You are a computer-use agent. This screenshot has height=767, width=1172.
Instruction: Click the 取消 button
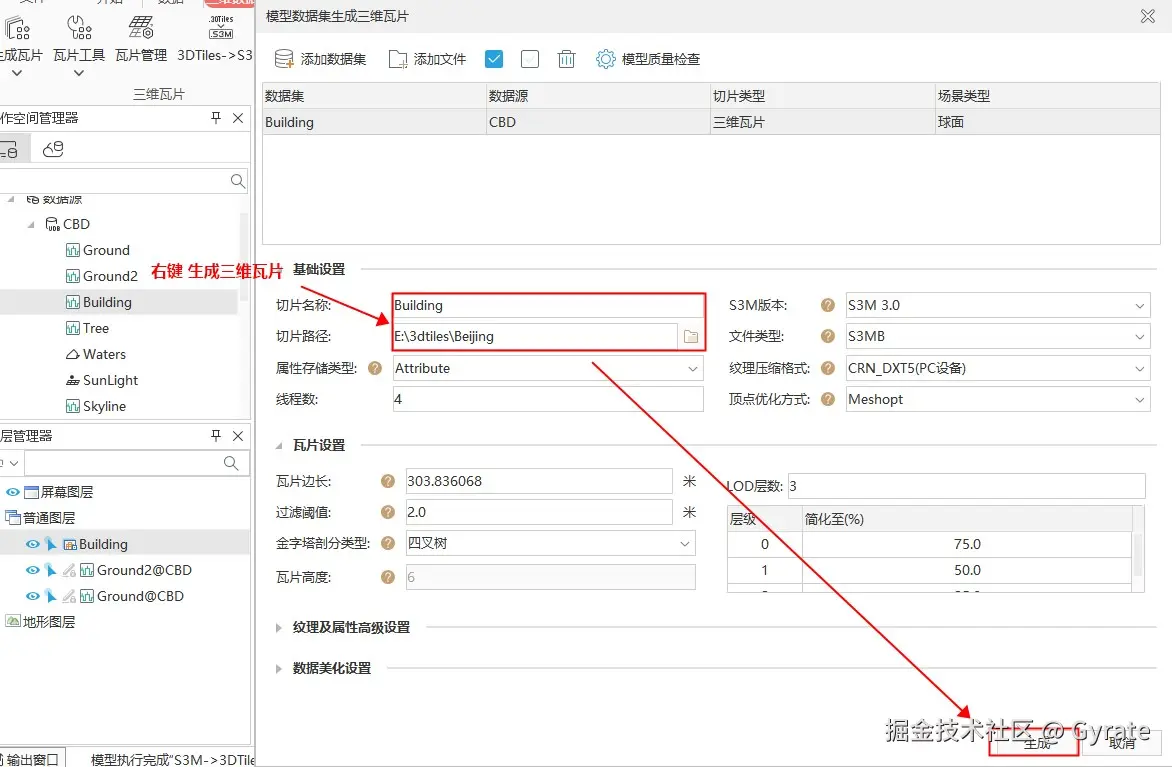point(1121,745)
